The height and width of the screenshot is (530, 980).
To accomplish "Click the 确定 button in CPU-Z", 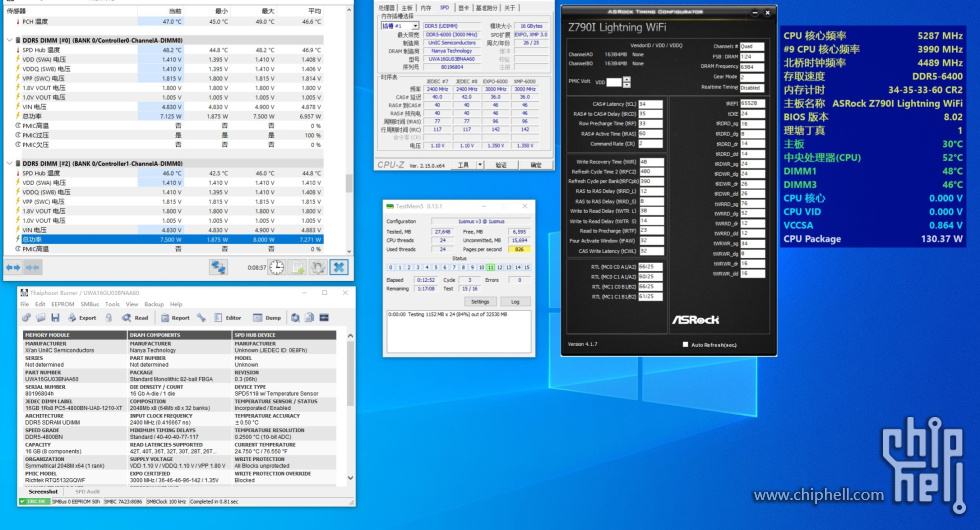I will 536,165.
